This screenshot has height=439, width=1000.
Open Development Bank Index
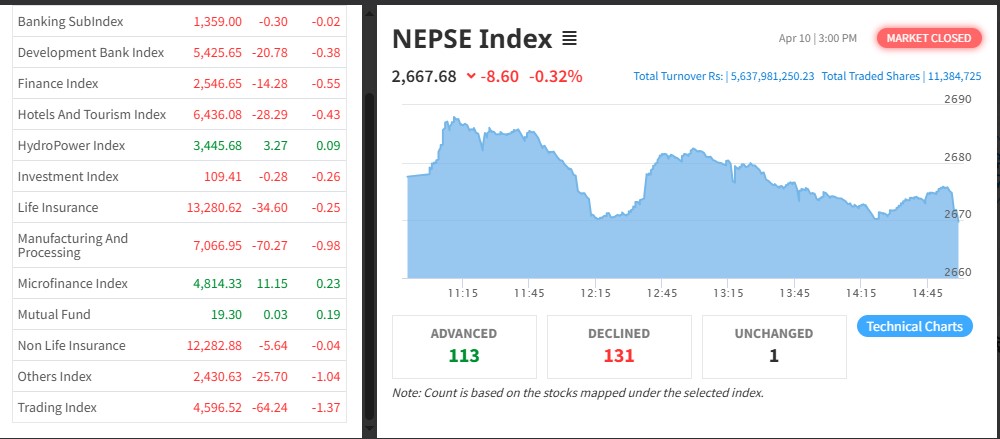[90, 52]
